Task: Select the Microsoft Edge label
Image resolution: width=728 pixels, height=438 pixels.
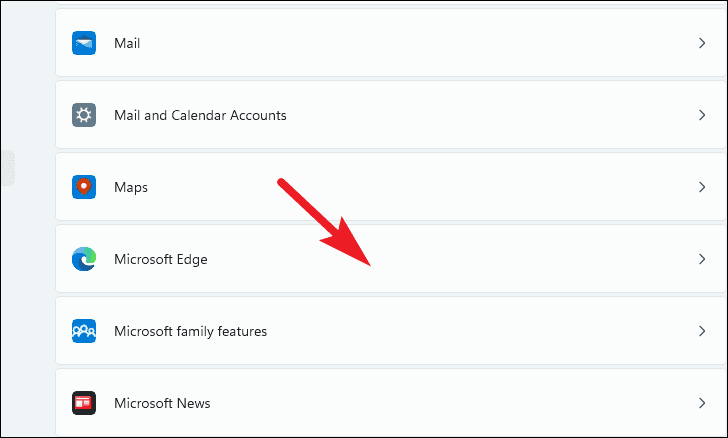Action: 161,260
